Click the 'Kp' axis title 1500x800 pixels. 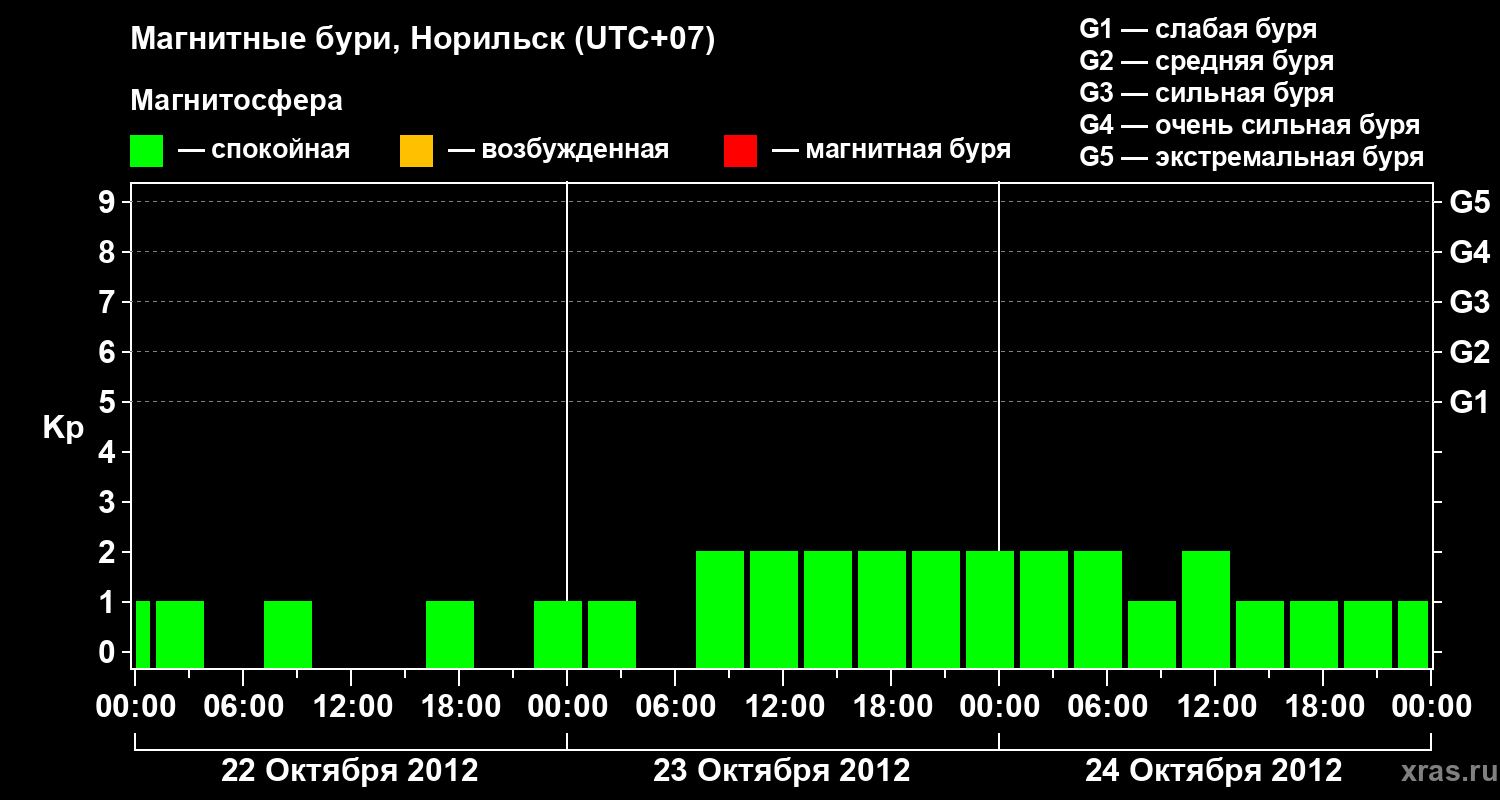[63, 428]
